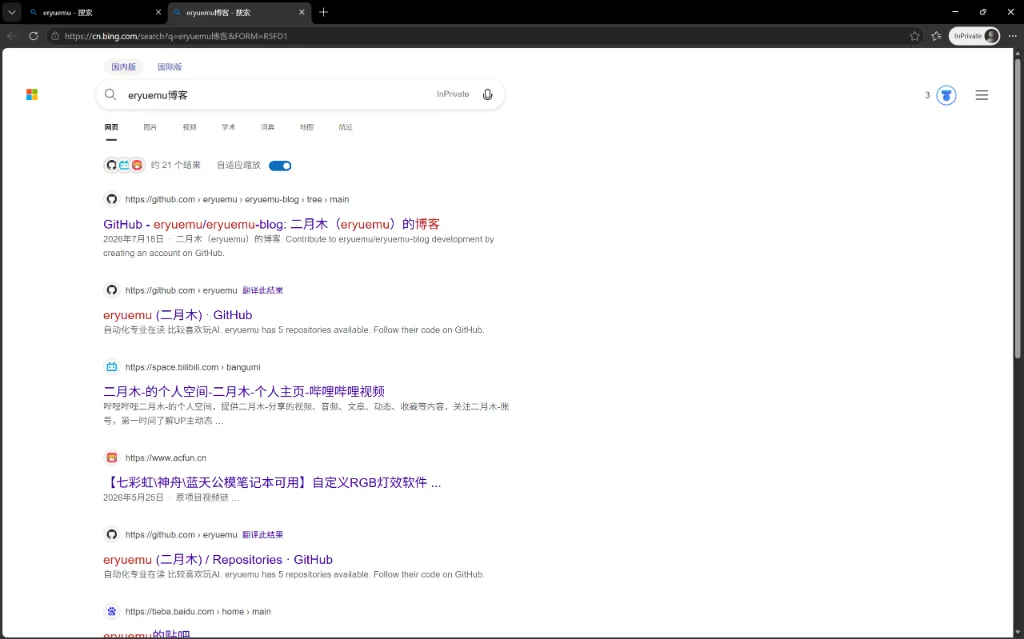Select the 视频 search tab

point(189,127)
